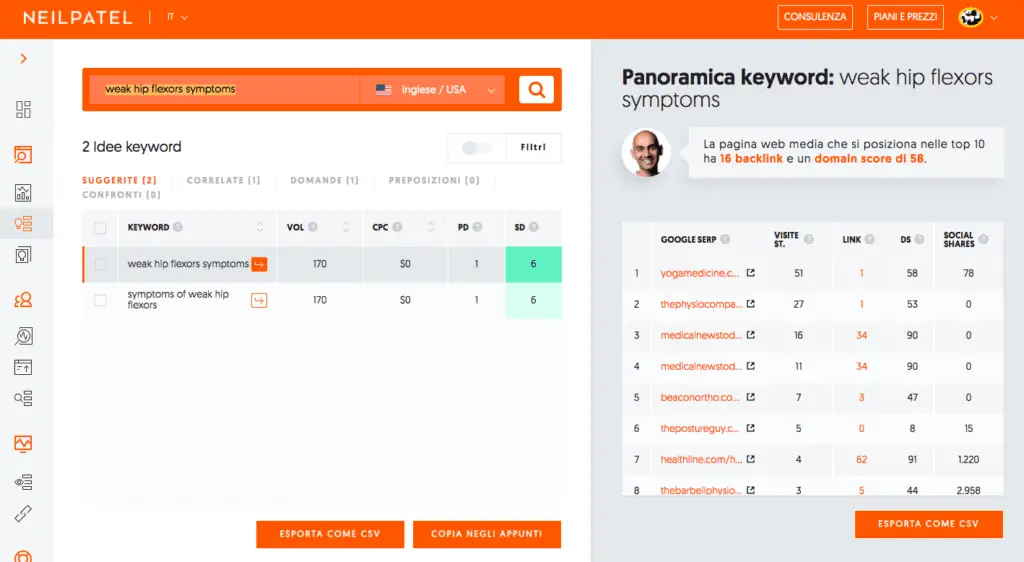Check the box for symptoms of weak hip flexors
Image resolution: width=1024 pixels, height=562 pixels.
pos(100,300)
